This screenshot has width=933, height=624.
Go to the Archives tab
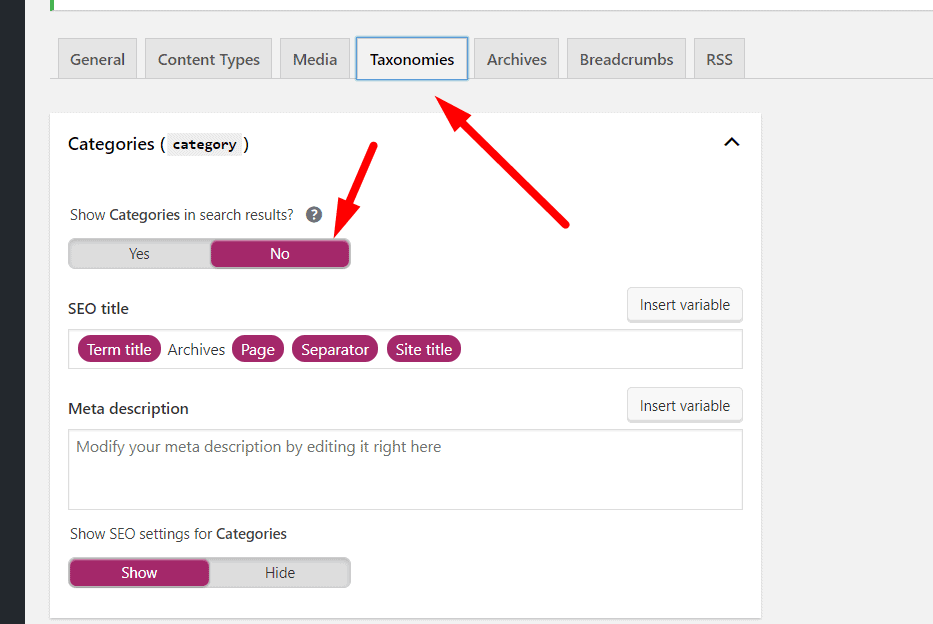pos(517,59)
